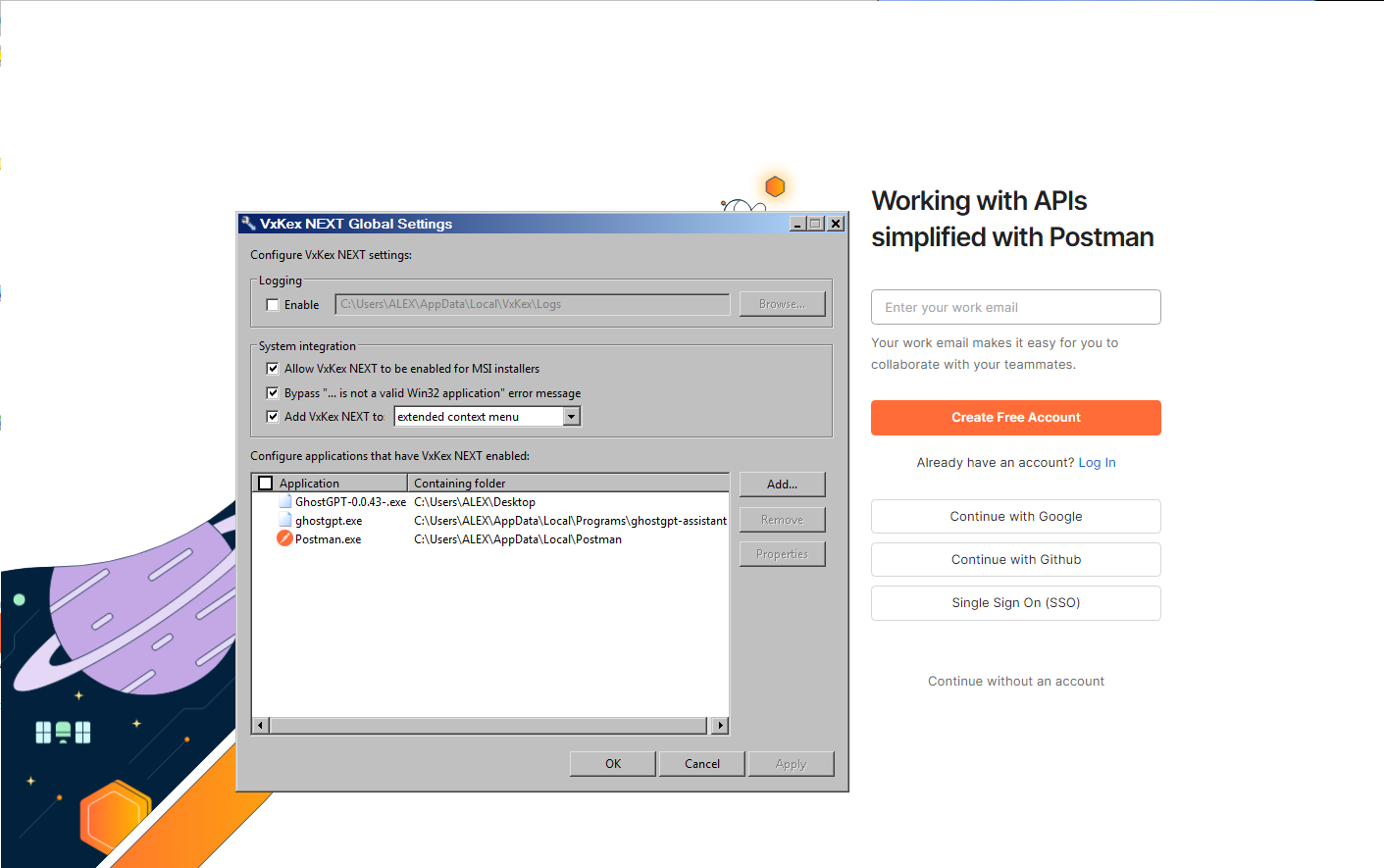Click the C:\Users\ALEX\AppData\Local\Postman folder cell
Image resolution: width=1384 pixels, height=868 pixels.
(x=518, y=539)
